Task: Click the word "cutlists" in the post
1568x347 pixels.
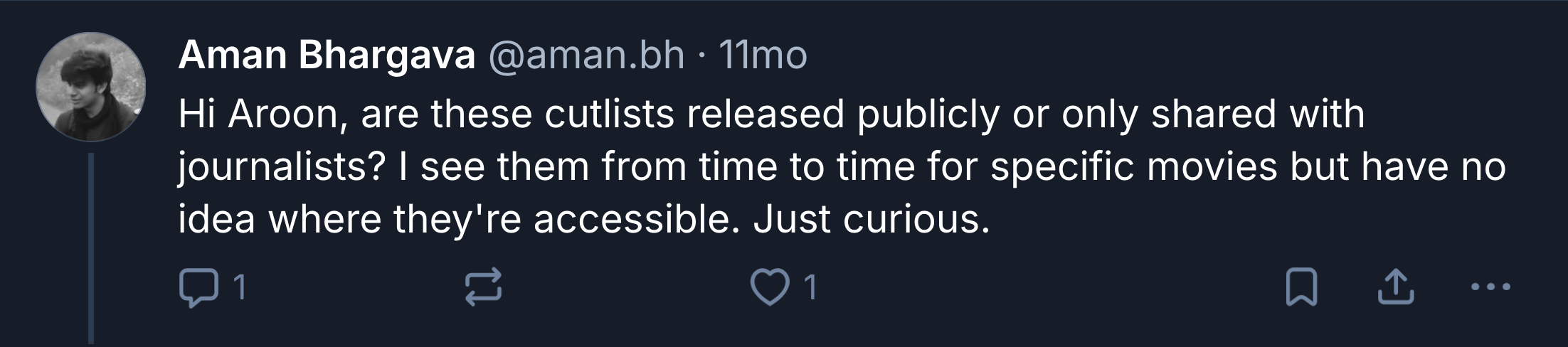Action: pos(609,114)
